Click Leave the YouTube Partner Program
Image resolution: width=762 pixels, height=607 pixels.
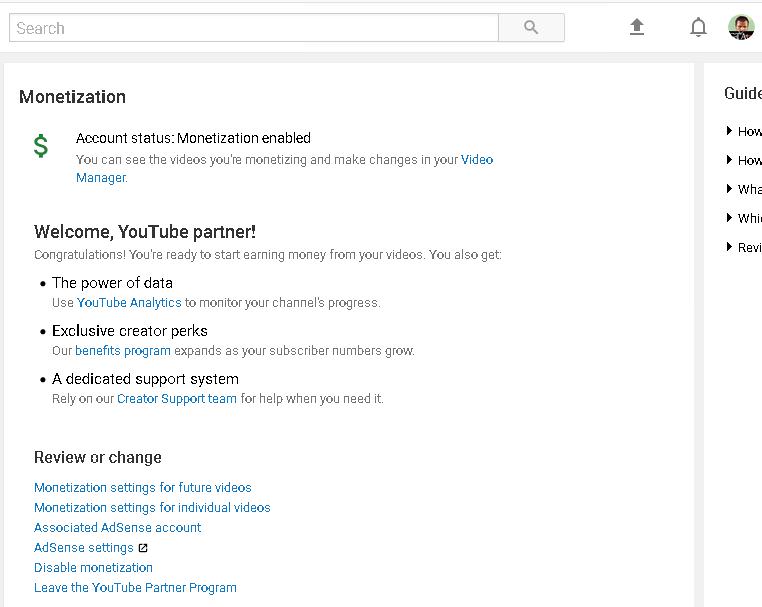pos(135,588)
